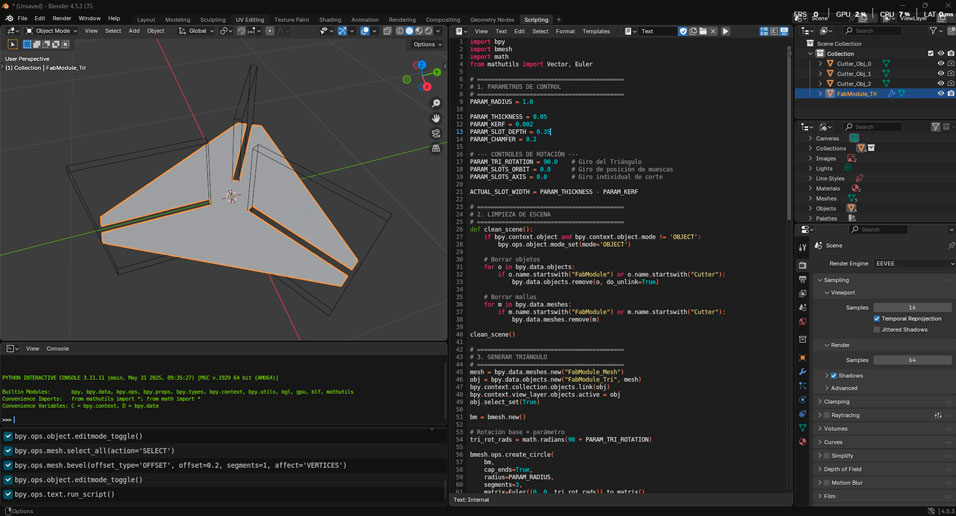956x516 pixels.
Task: Select FabModule_Tri in the outliner
Action: [857, 93]
